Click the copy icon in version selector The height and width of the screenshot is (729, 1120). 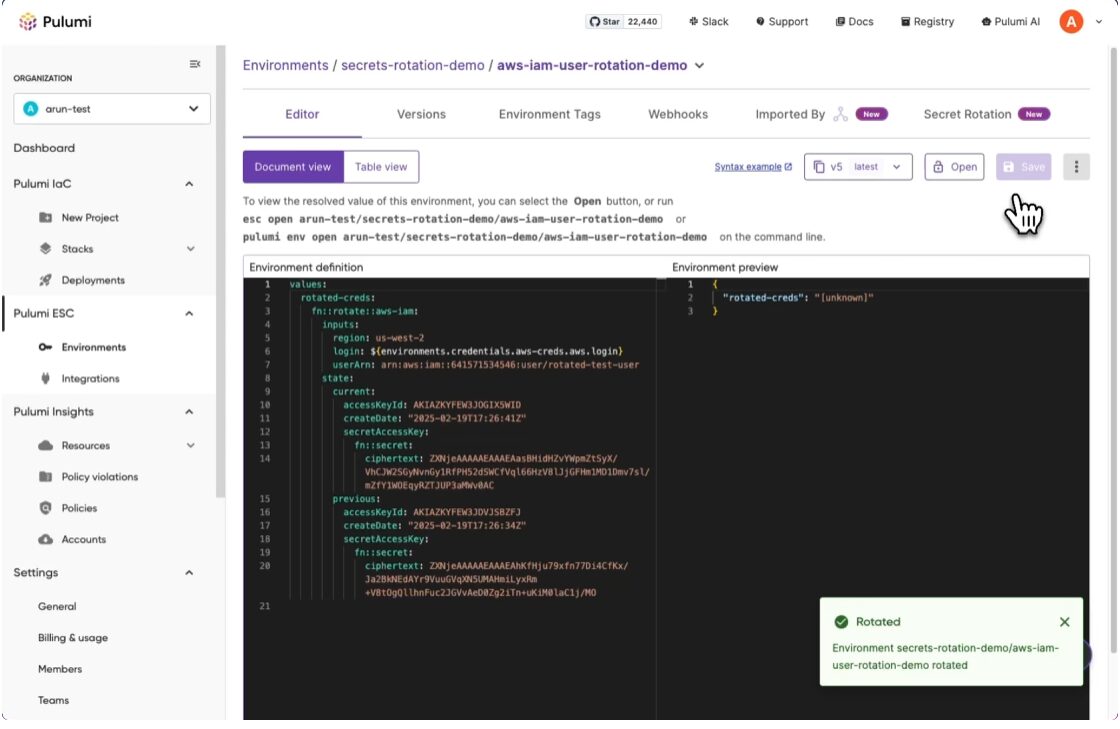point(819,166)
